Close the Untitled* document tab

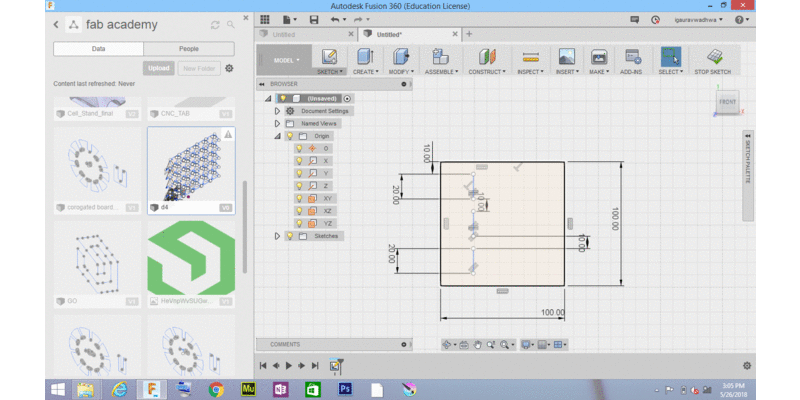click(x=455, y=34)
